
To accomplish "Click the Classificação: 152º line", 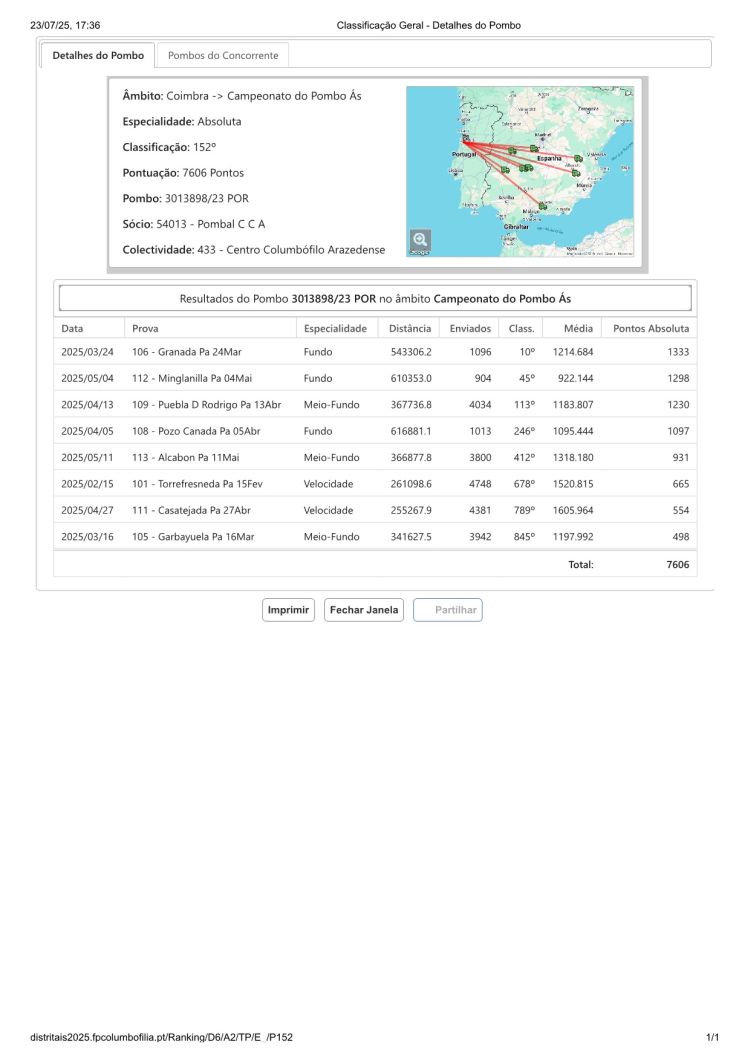I will click(x=169, y=147).
